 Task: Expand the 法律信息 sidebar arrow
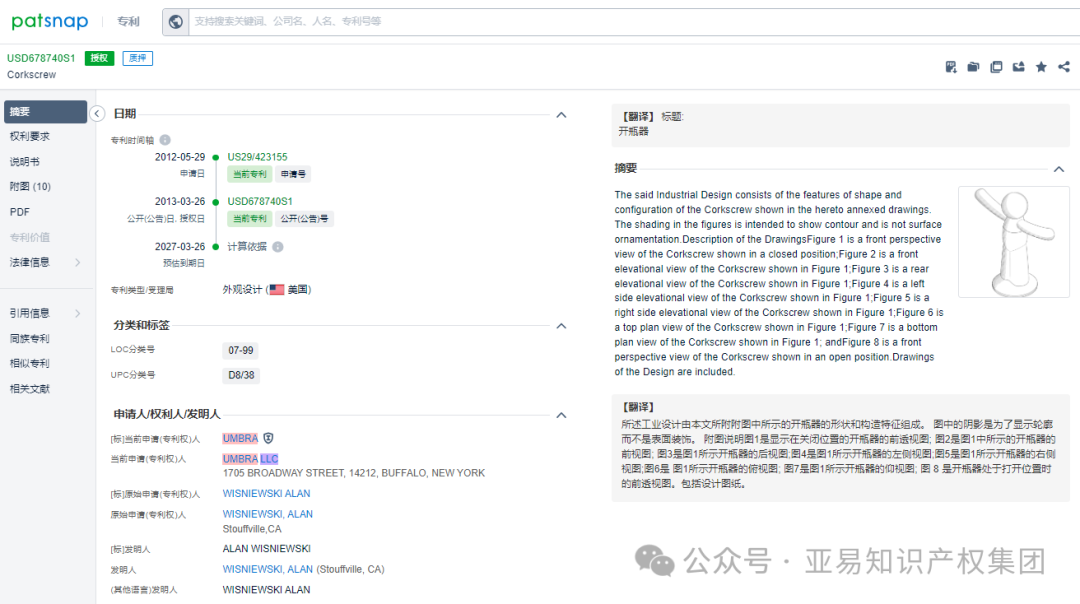click(x=78, y=262)
